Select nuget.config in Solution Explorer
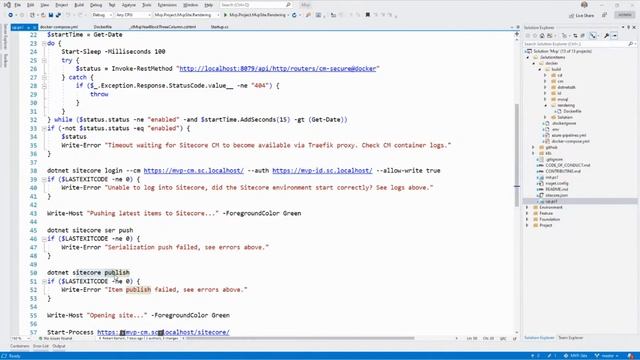 (x=557, y=183)
